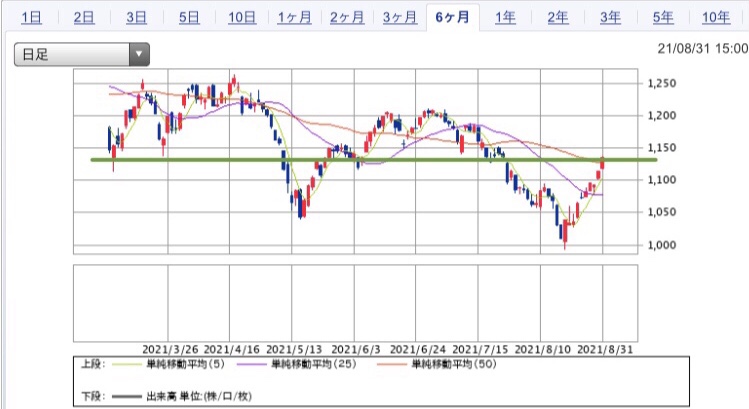This screenshot has height=409, width=749.
Task: Click the latest red candle at 2021/8/31
Action: tap(603, 162)
